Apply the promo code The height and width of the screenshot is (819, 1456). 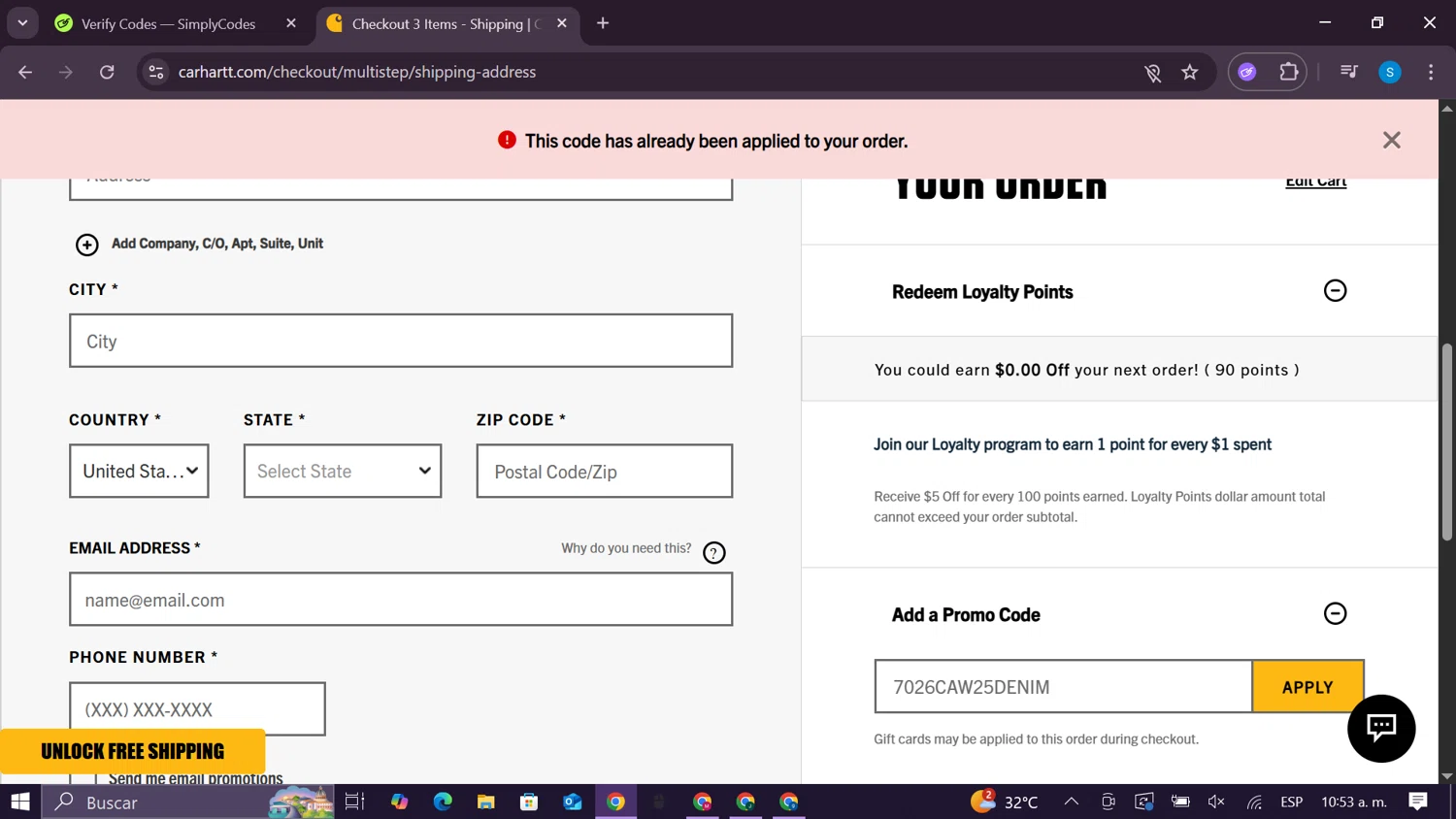point(1307,686)
